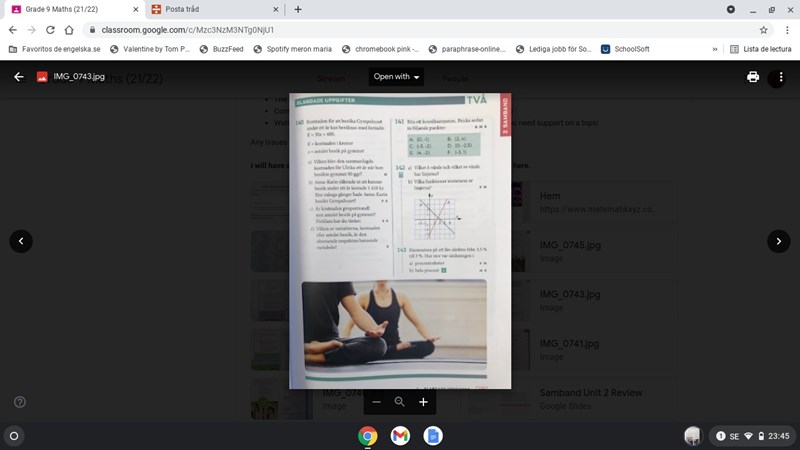Switch to the Posta tråd tab
The image size is (800, 450).
(x=210, y=9)
